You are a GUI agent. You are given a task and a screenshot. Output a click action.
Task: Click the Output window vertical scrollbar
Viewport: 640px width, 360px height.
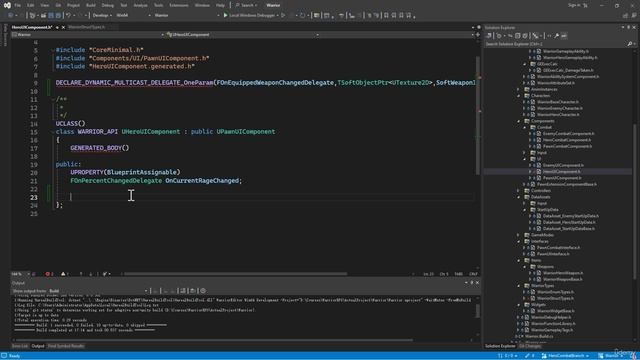(x=477, y=311)
